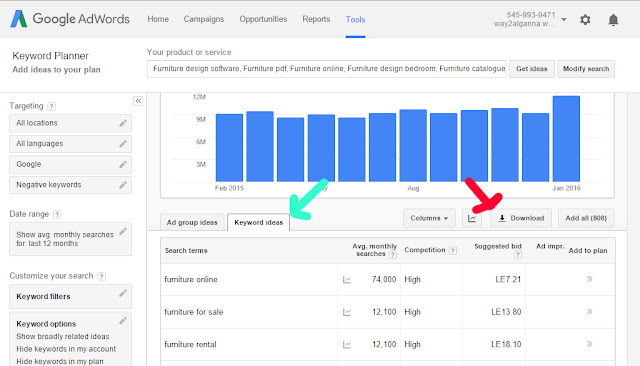Open the notifications bell
This screenshot has width=640, height=366.
[613, 20]
